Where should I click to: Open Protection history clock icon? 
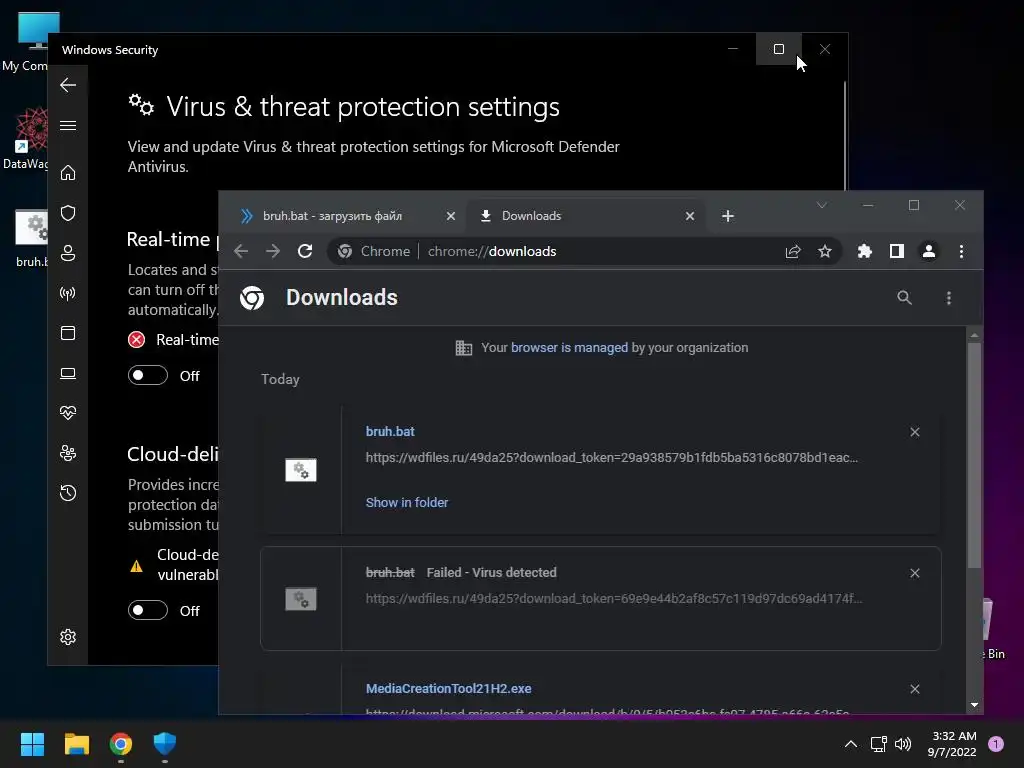(x=68, y=492)
